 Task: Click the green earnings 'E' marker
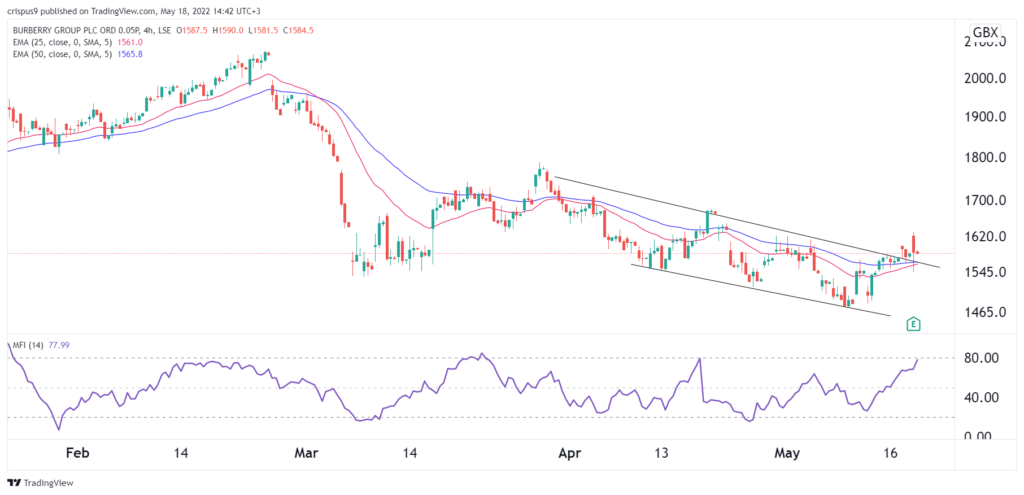pyautogui.click(x=912, y=324)
